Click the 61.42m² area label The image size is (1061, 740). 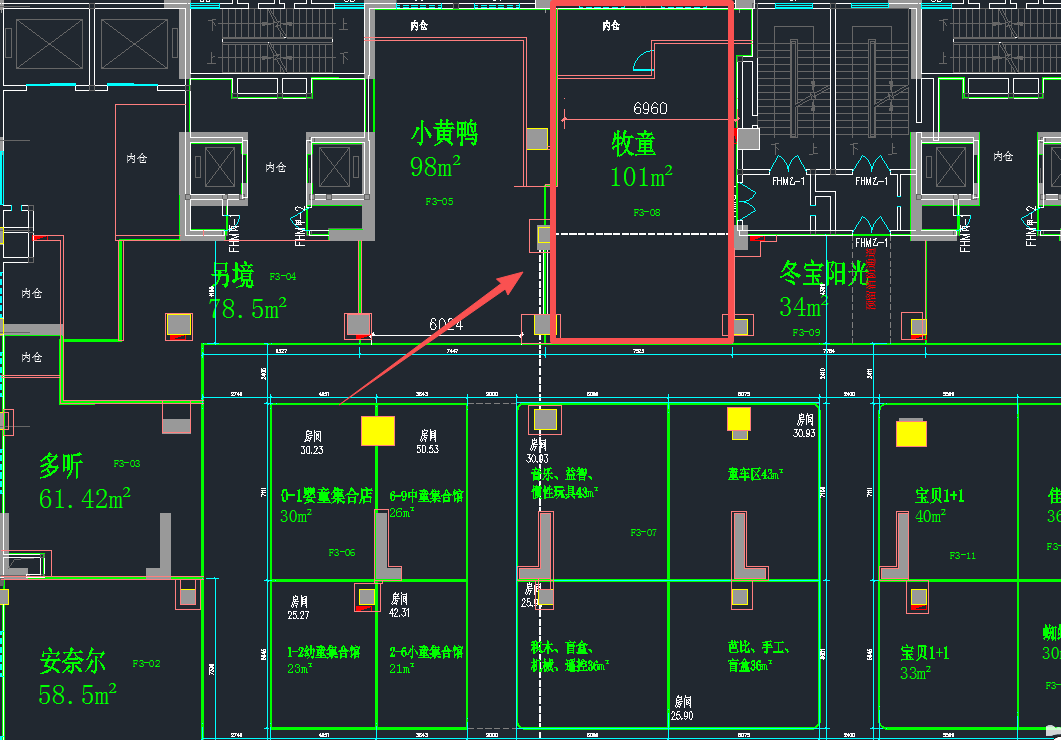(x=85, y=498)
